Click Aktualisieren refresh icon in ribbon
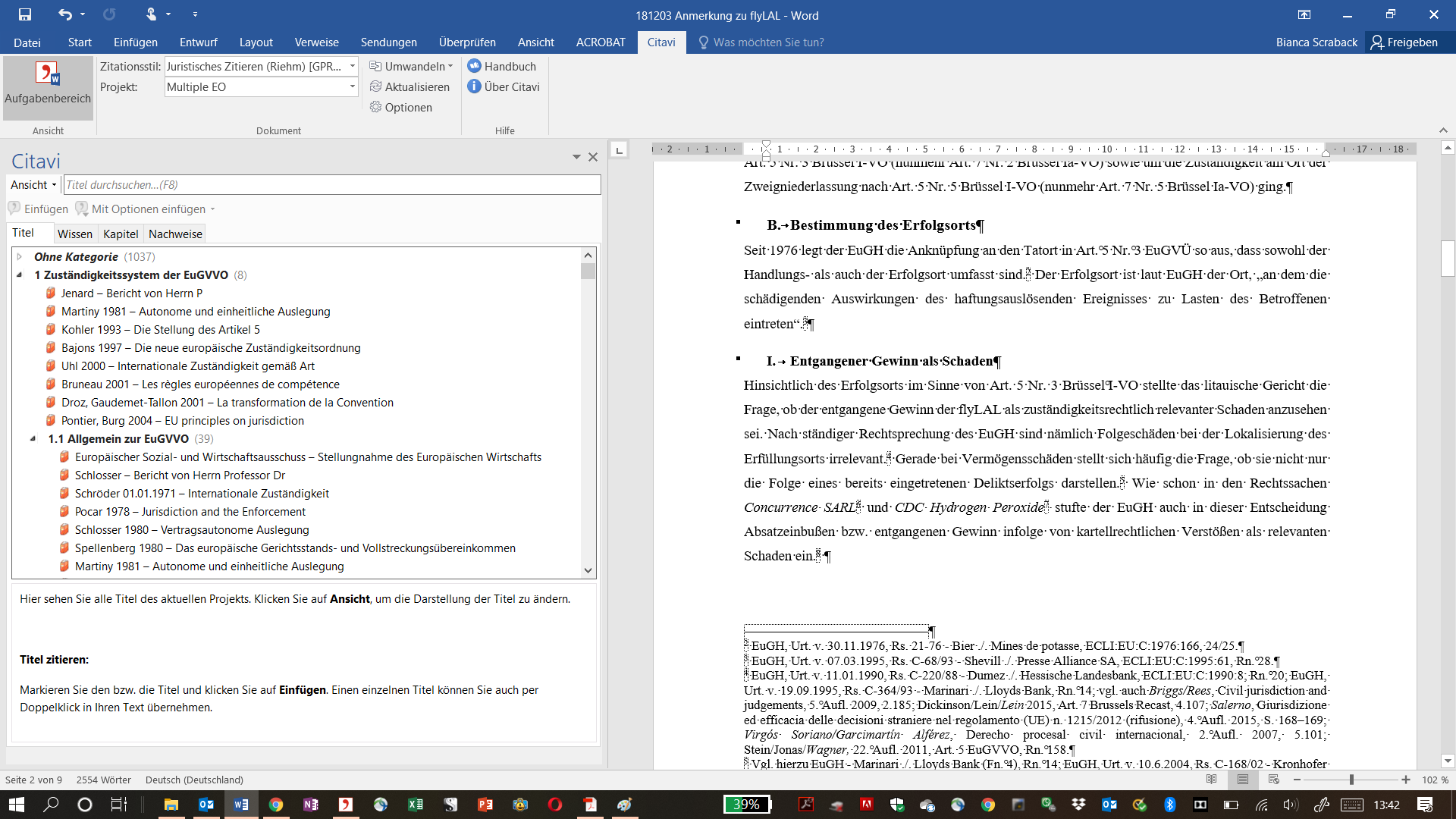 375,87
